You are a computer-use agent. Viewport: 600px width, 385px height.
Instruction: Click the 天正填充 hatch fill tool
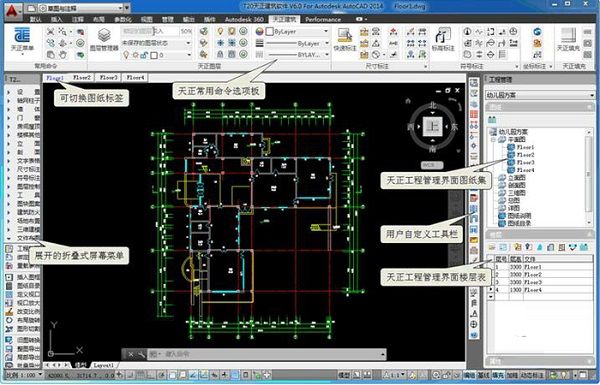568,40
